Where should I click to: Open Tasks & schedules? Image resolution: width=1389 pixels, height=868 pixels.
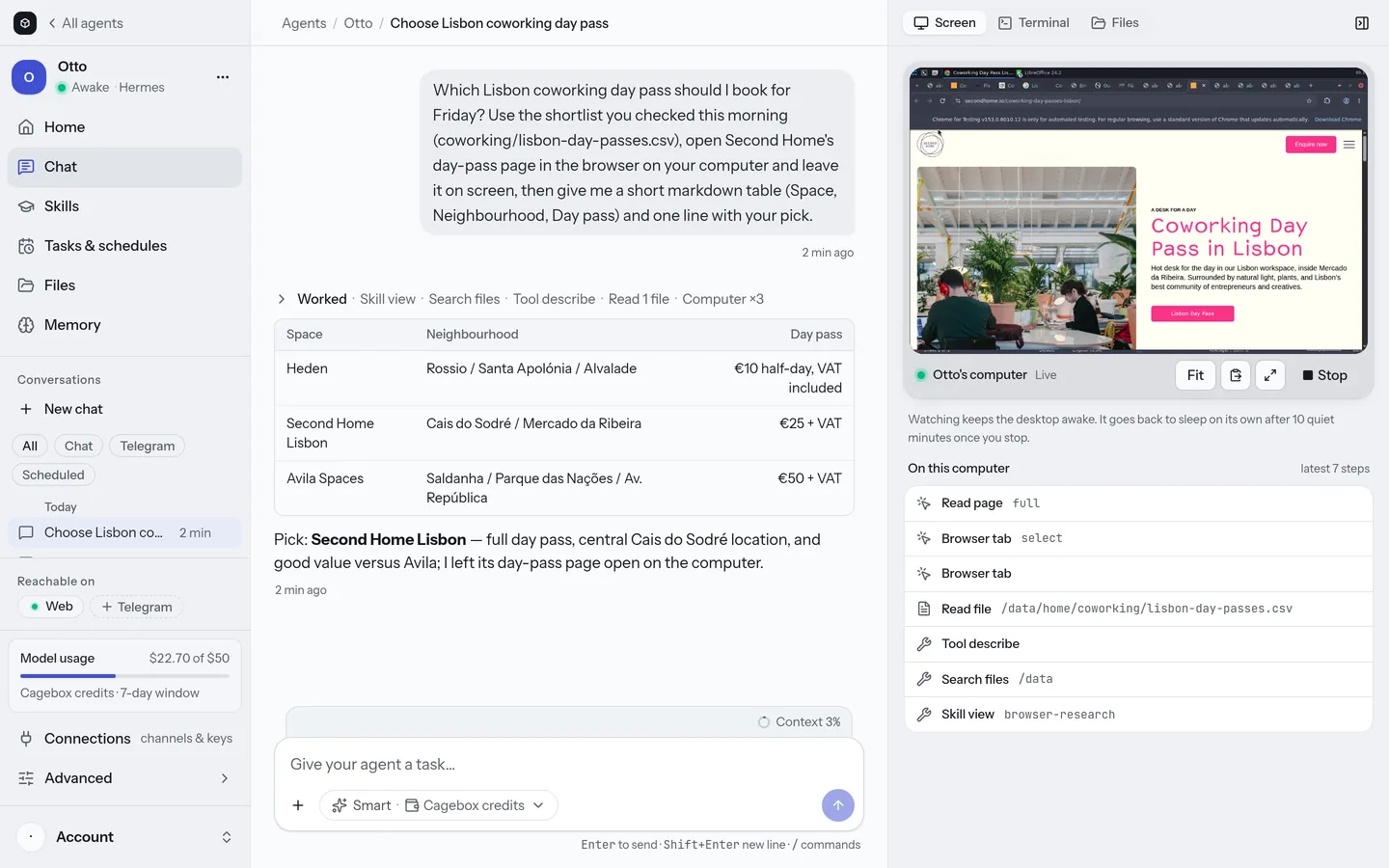pyautogui.click(x=125, y=246)
